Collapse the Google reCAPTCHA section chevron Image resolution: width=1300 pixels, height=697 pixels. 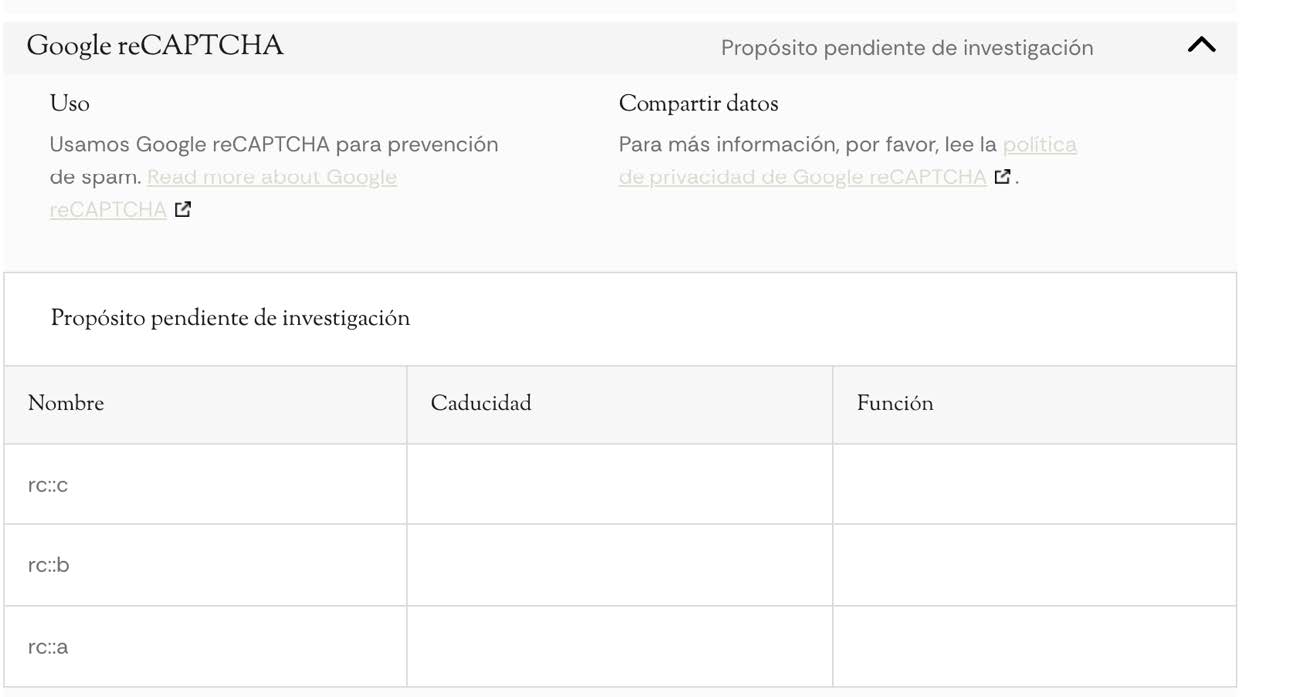pos(1201,45)
